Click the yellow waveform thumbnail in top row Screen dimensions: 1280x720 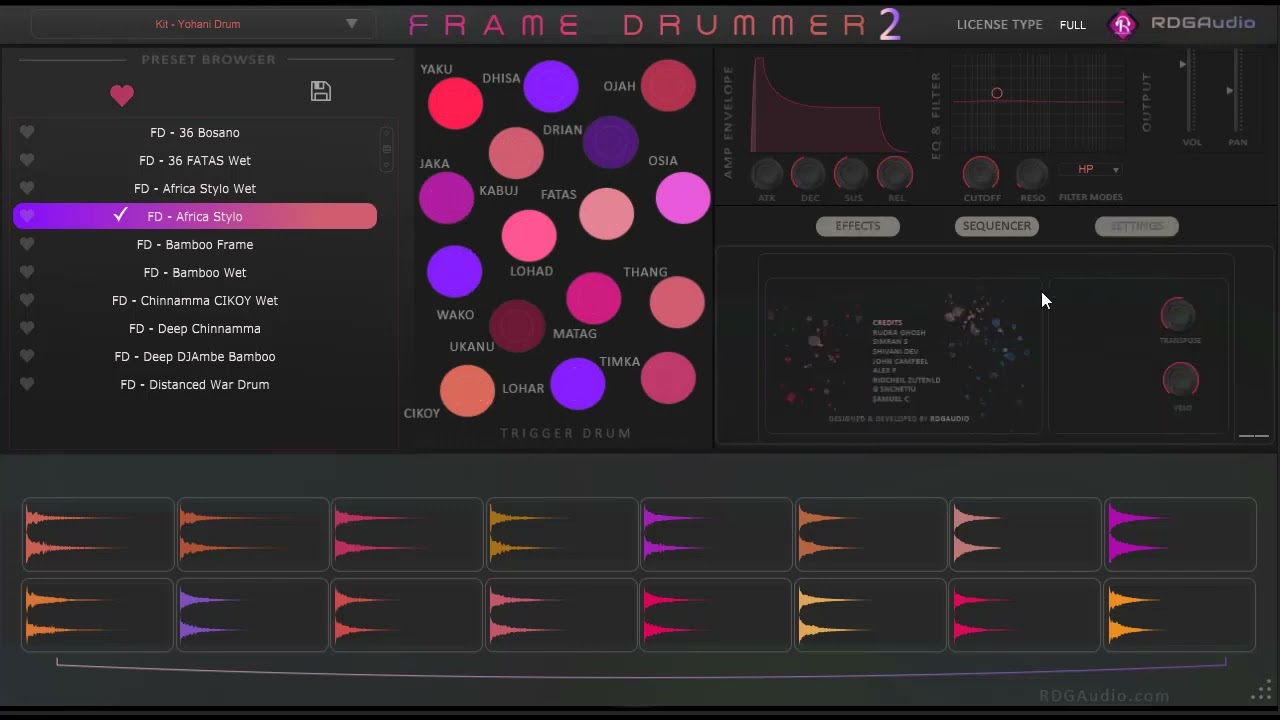pyautogui.click(x=561, y=535)
